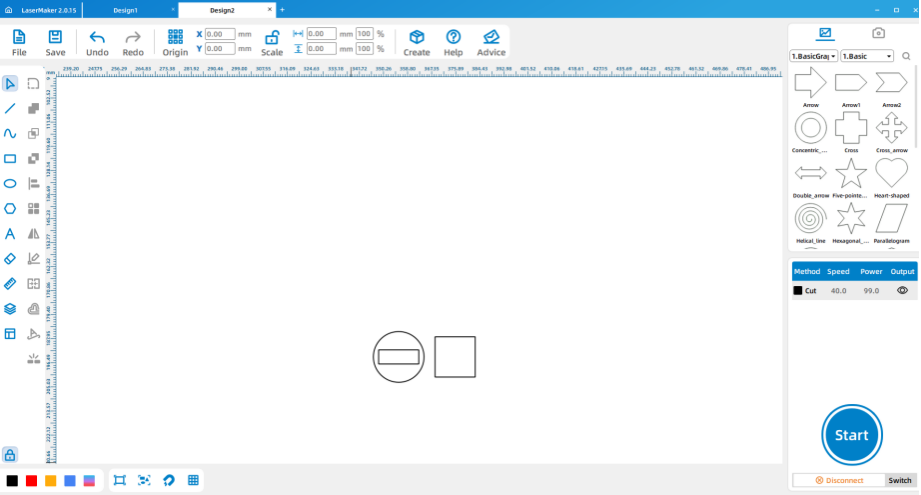Pick the blue layer color
Image resolution: width=921 pixels, height=495 pixels.
(x=70, y=481)
